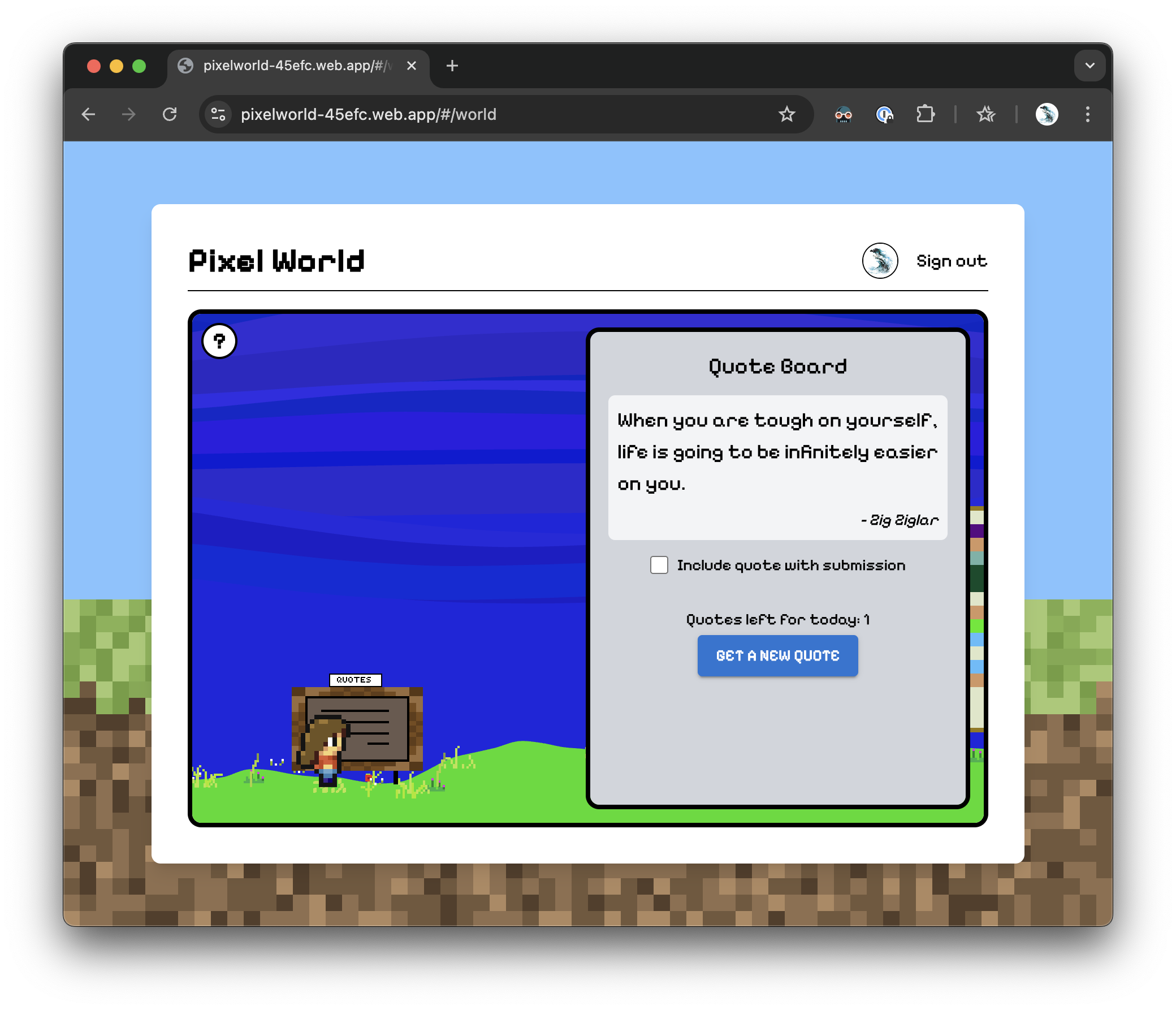Click the Sign out link
Screen dimensions: 1176x1010
(951, 261)
